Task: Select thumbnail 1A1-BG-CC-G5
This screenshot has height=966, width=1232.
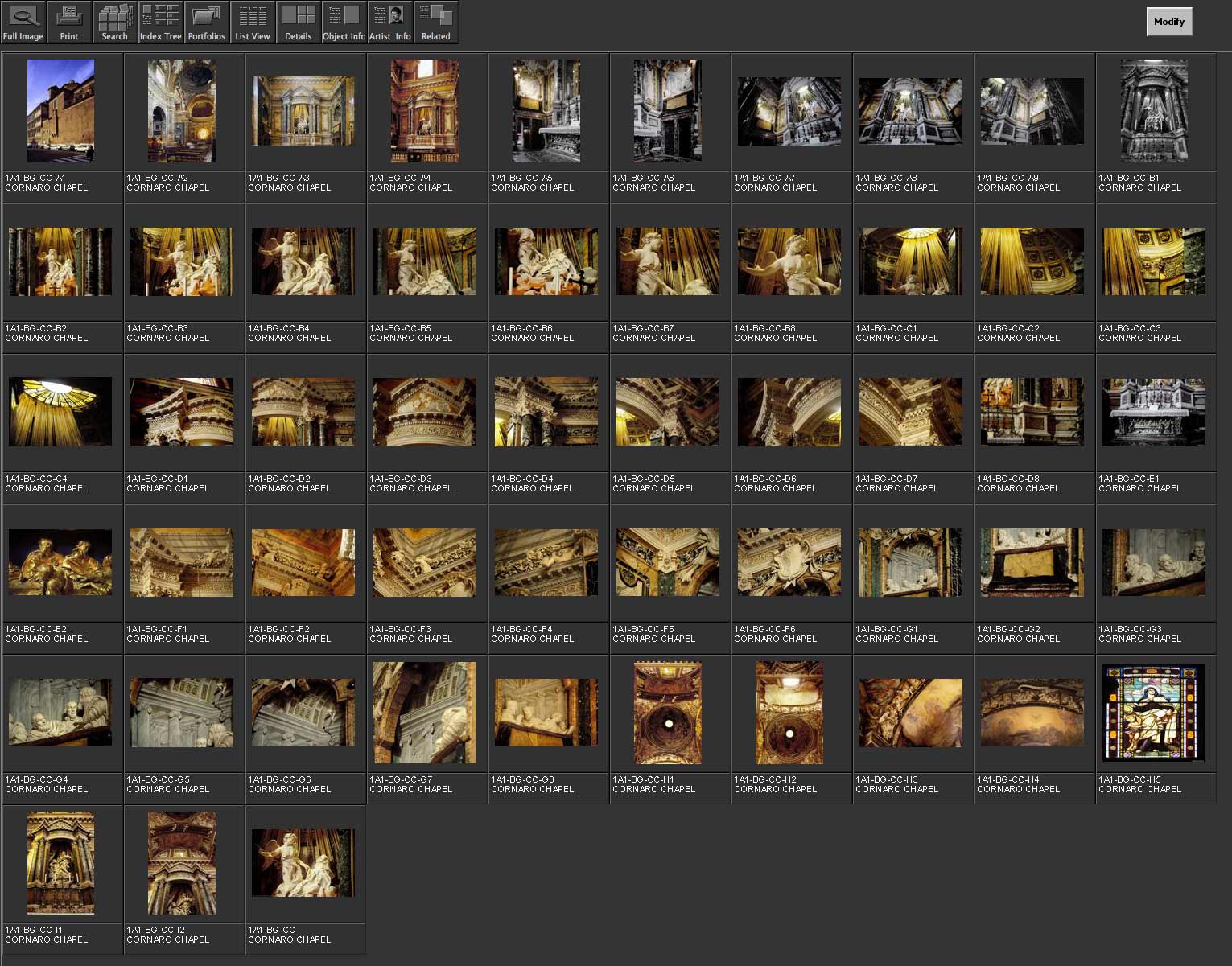Action: pyautogui.click(x=182, y=713)
